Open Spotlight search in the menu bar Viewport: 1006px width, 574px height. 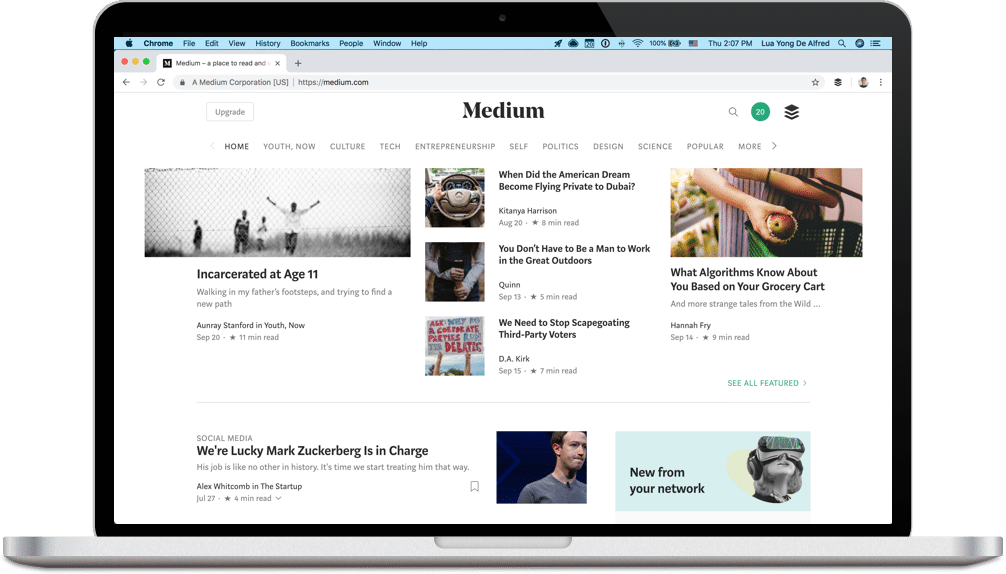tap(842, 43)
